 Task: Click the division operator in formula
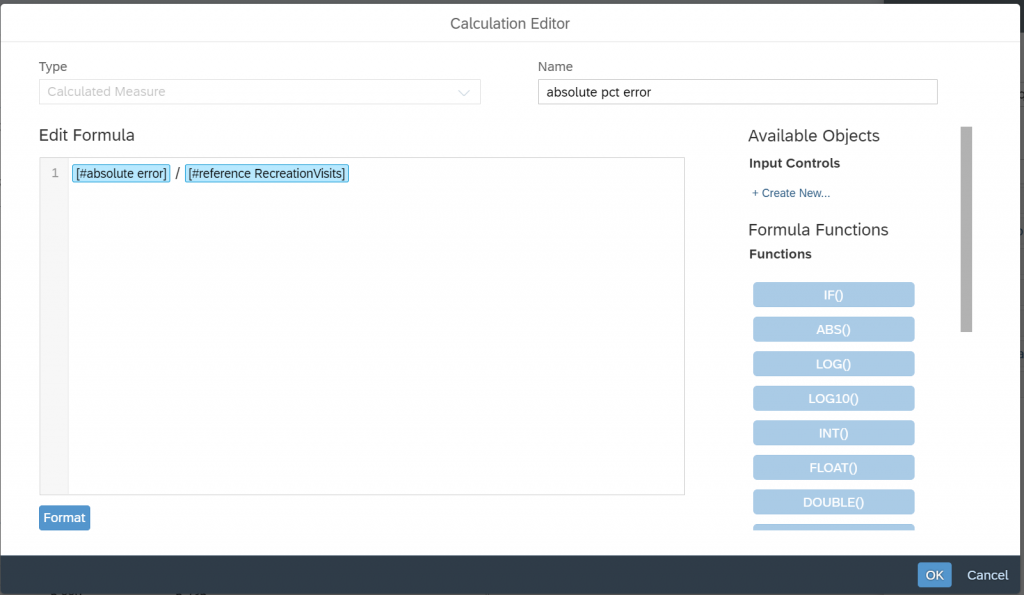point(177,173)
